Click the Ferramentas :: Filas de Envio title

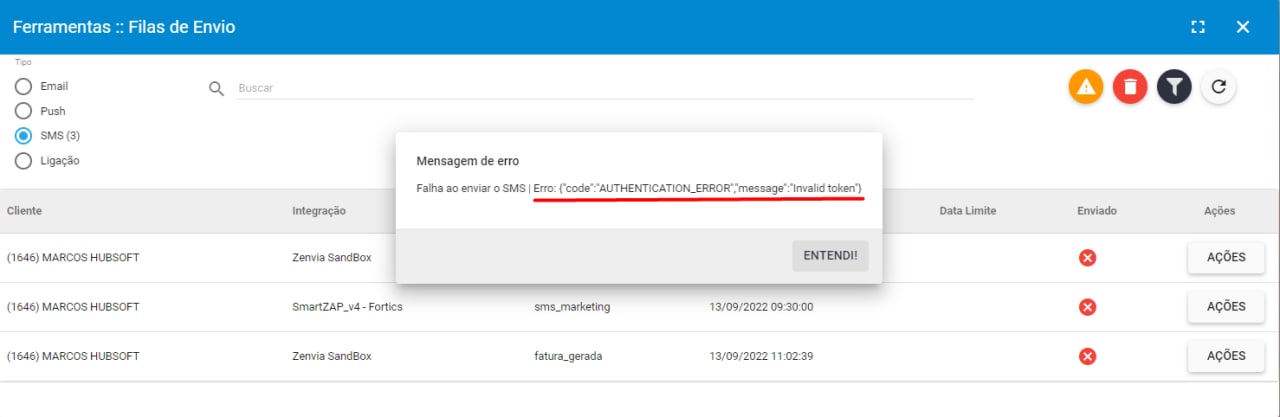click(x=124, y=27)
